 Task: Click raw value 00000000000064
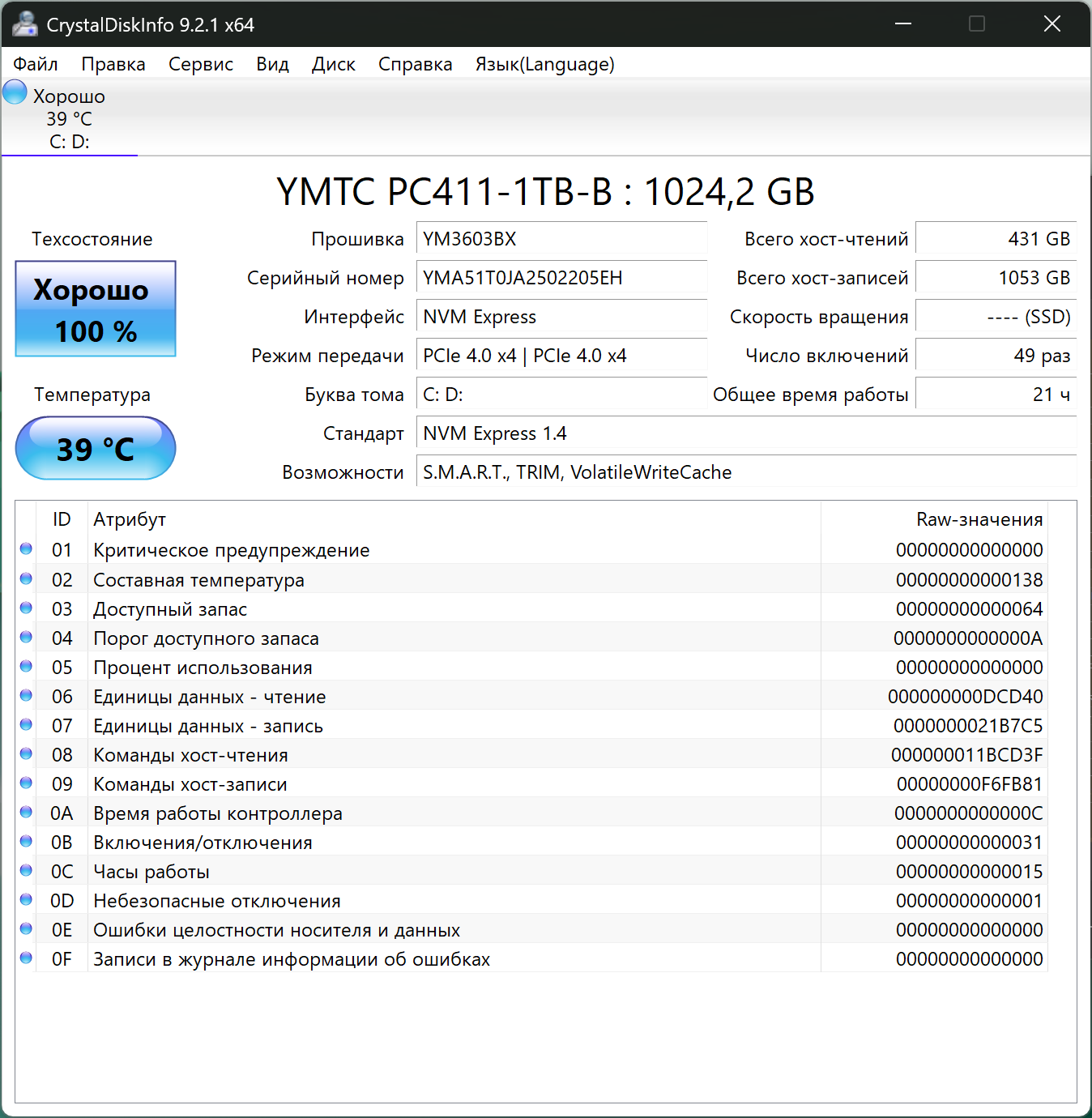tap(969, 609)
